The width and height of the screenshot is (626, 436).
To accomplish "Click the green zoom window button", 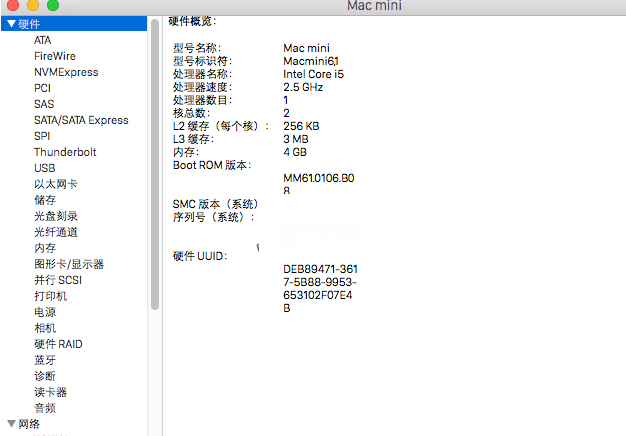I will (52, 7).
